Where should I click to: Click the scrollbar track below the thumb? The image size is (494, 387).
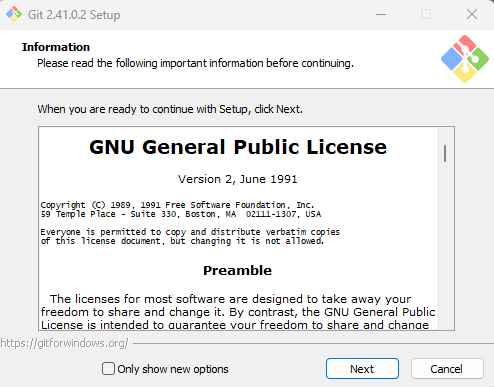[445, 247]
